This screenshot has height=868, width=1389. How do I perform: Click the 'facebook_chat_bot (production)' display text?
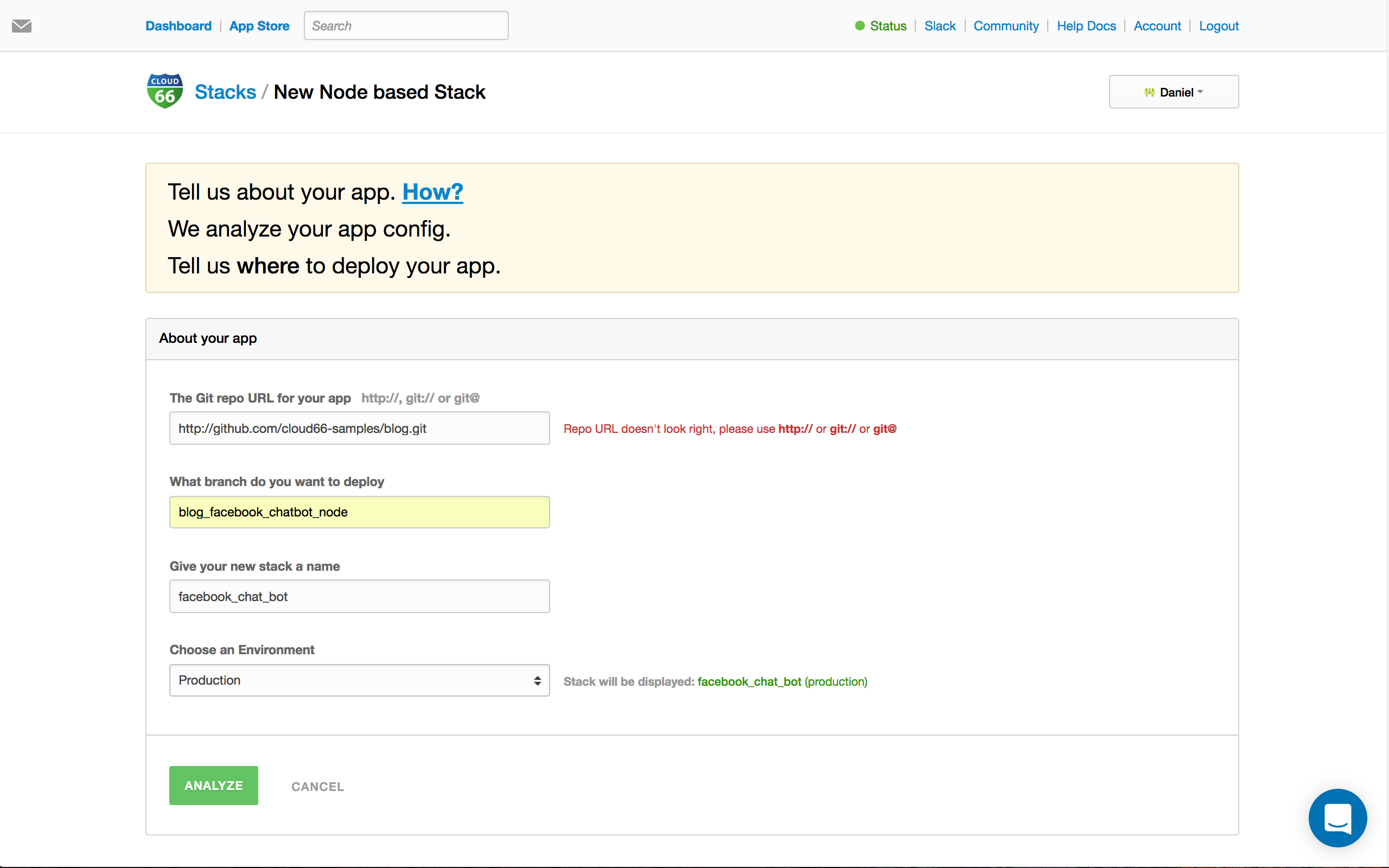click(782, 681)
